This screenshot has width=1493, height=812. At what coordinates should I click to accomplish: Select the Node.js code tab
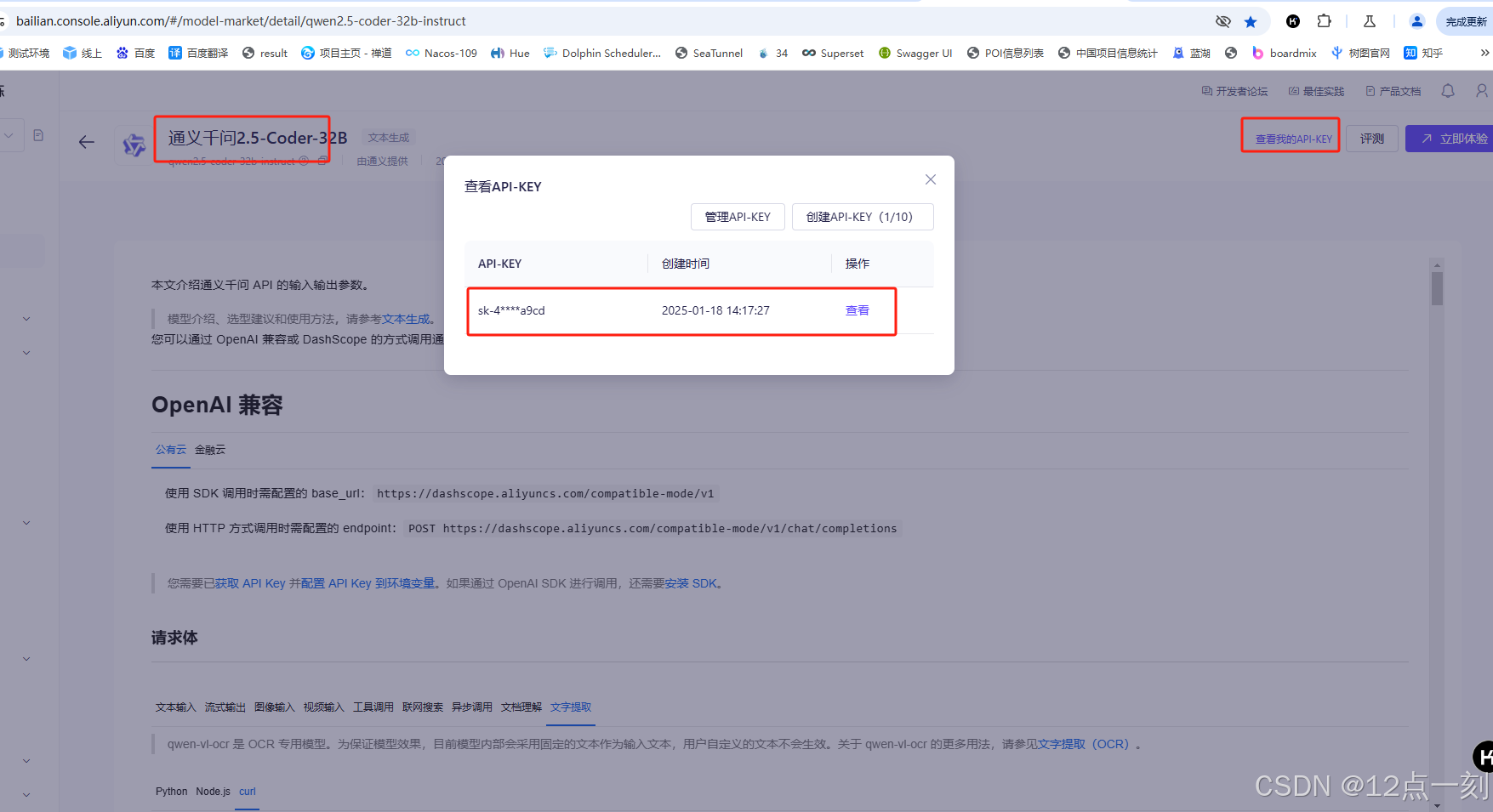coord(214,792)
